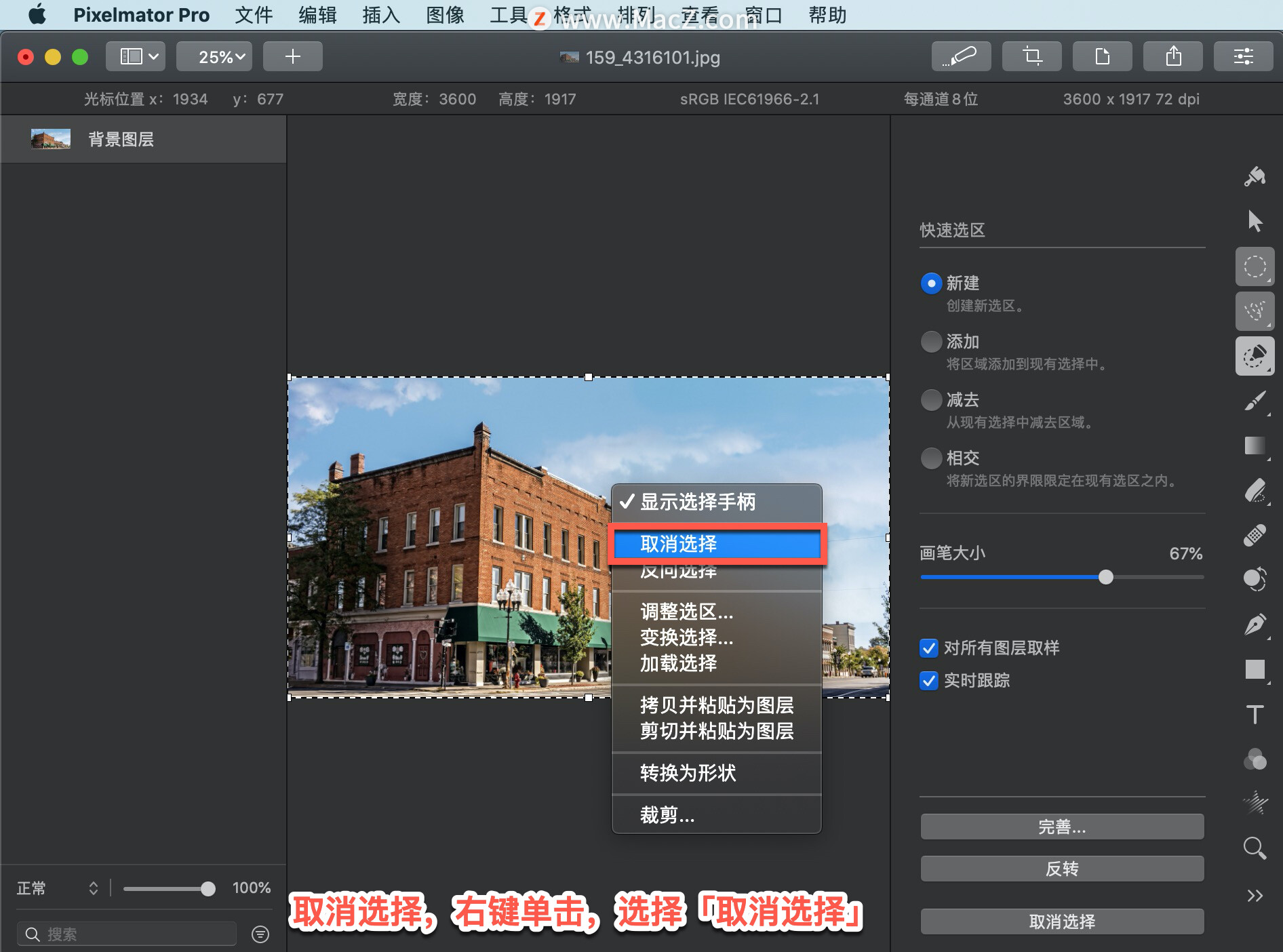This screenshot has width=1283, height=952.
Task: Open the blend mode stepper for 正常
Action: coord(93,888)
